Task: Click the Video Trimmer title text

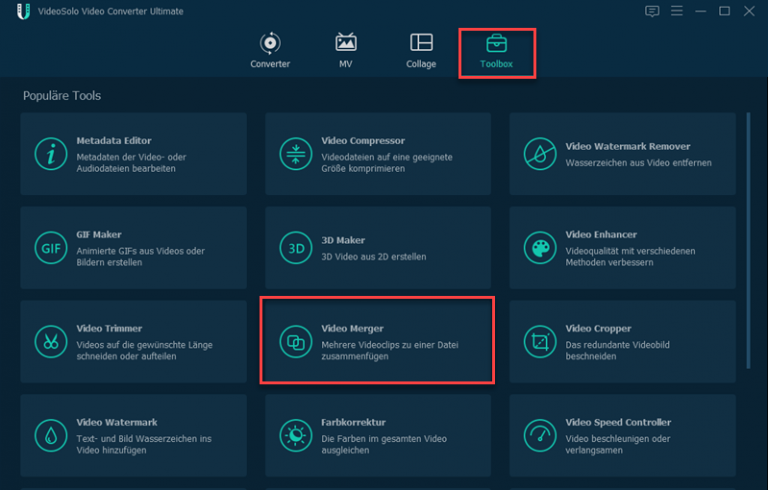Action: (109, 329)
